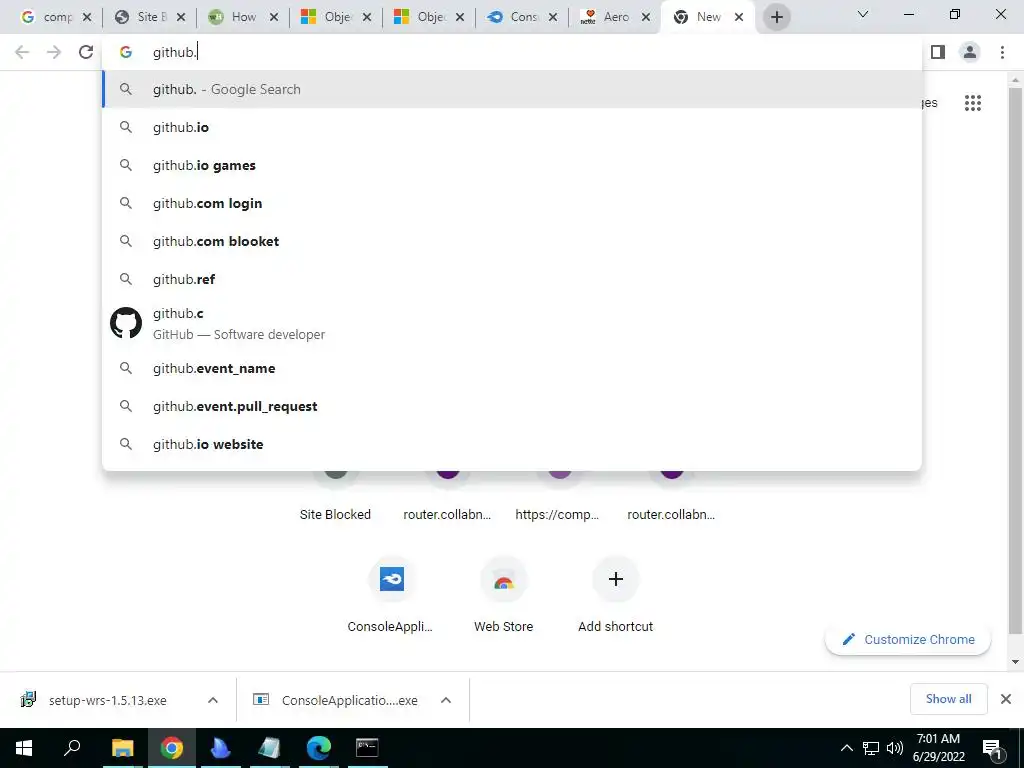1024x768 pixels.
Task: Choose 'github.event.pull_request' suggestion
Action: [512, 406]
